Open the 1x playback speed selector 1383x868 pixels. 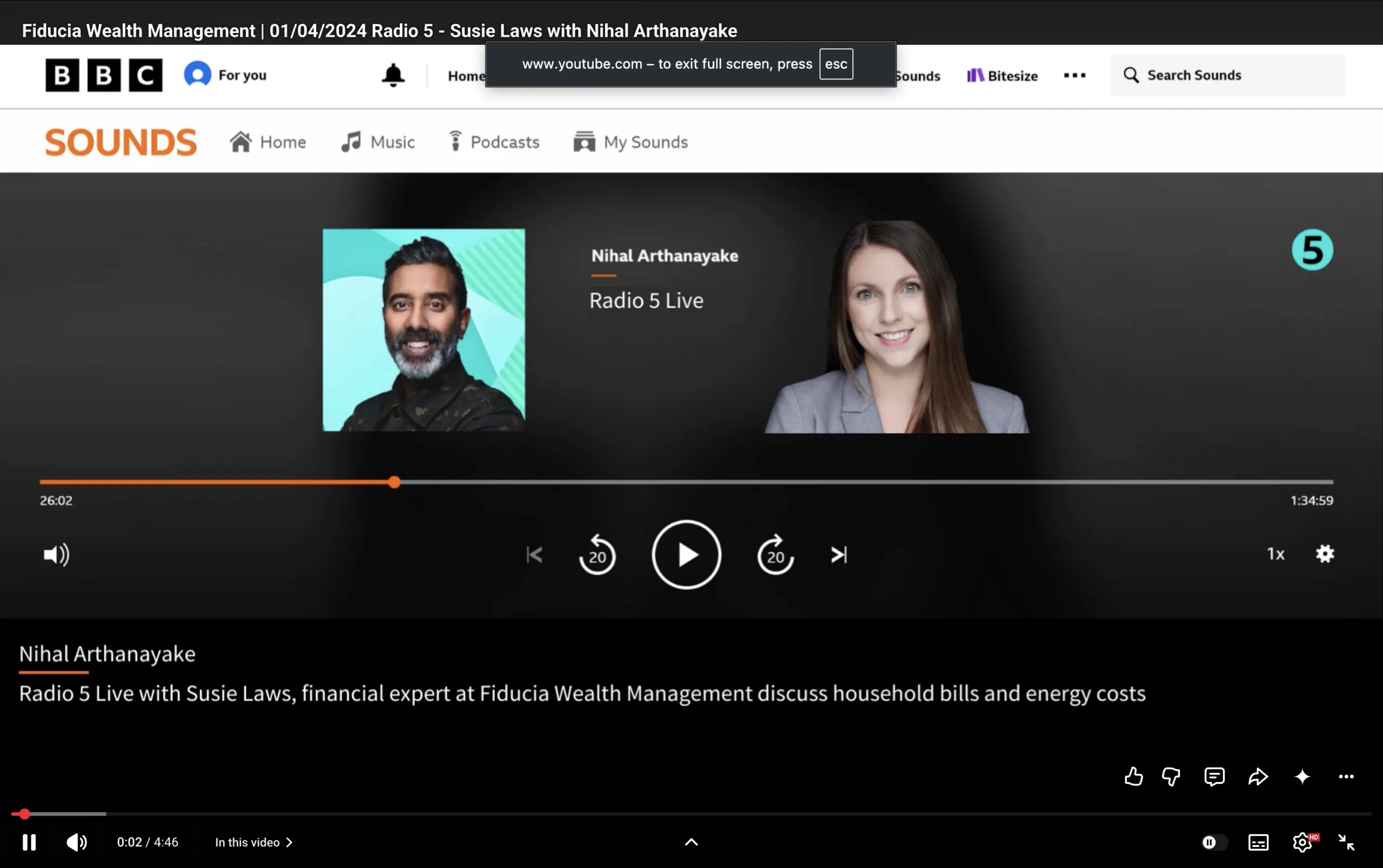click(1275, 554)
